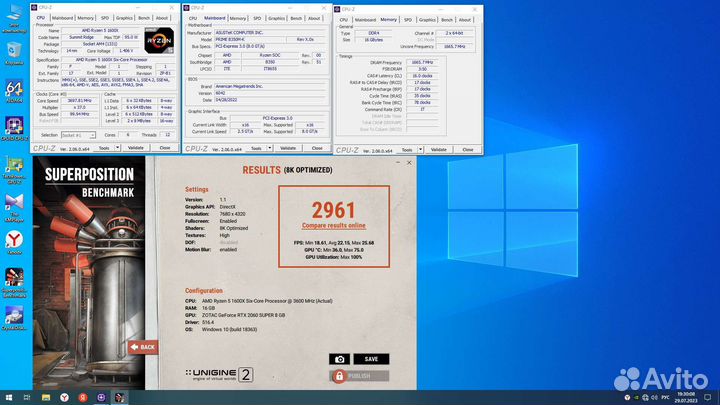Screen dimensions: 720x405
Task: Open Task View in the taskbar
Action: click(x=27, y=397)
